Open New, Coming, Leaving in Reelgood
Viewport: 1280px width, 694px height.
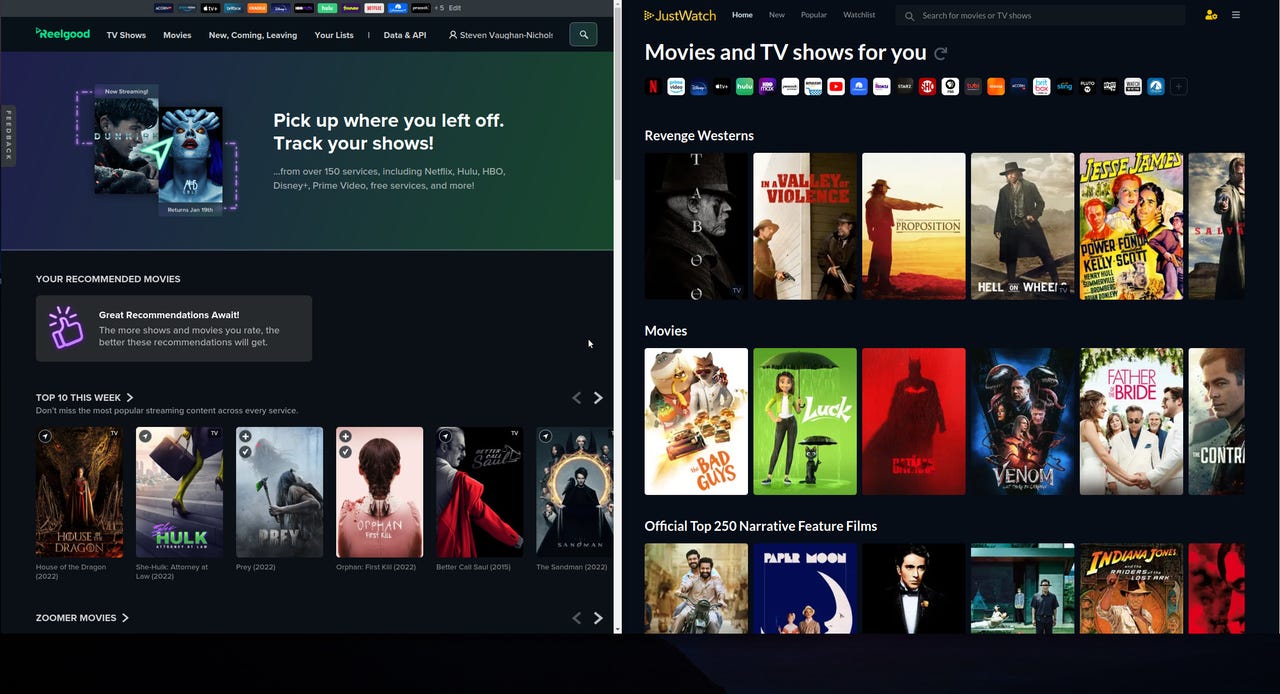[253, 35]
